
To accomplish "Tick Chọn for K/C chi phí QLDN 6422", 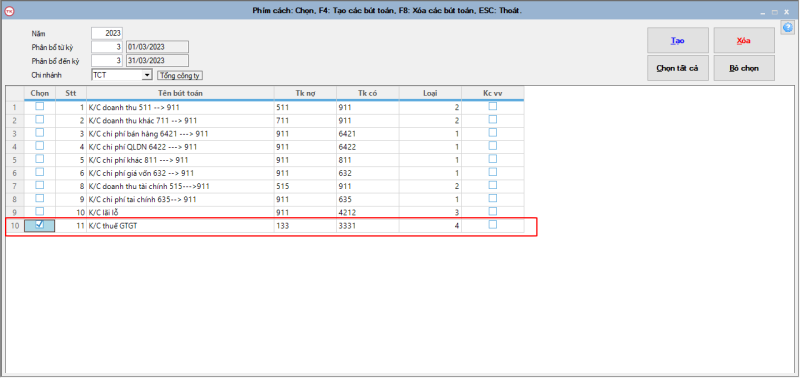I will [39, 146].
